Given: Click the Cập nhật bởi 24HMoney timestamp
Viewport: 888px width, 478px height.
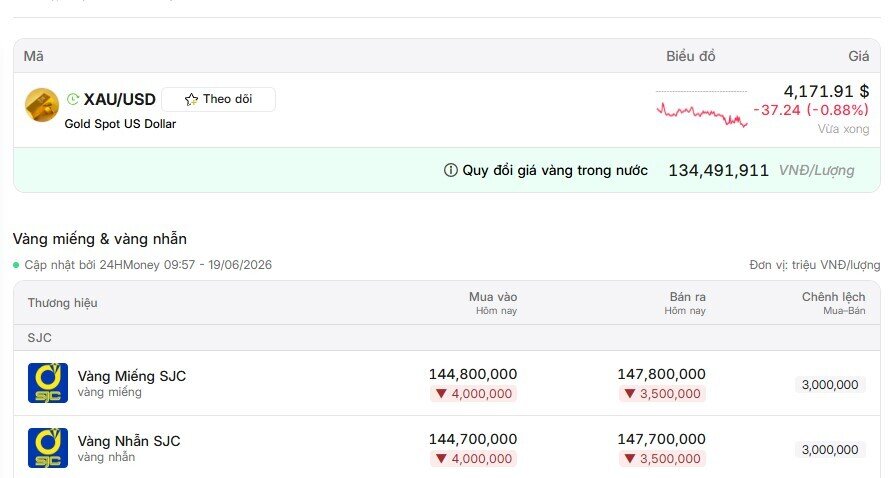Looking at the screenshot, I should [148, 265].
